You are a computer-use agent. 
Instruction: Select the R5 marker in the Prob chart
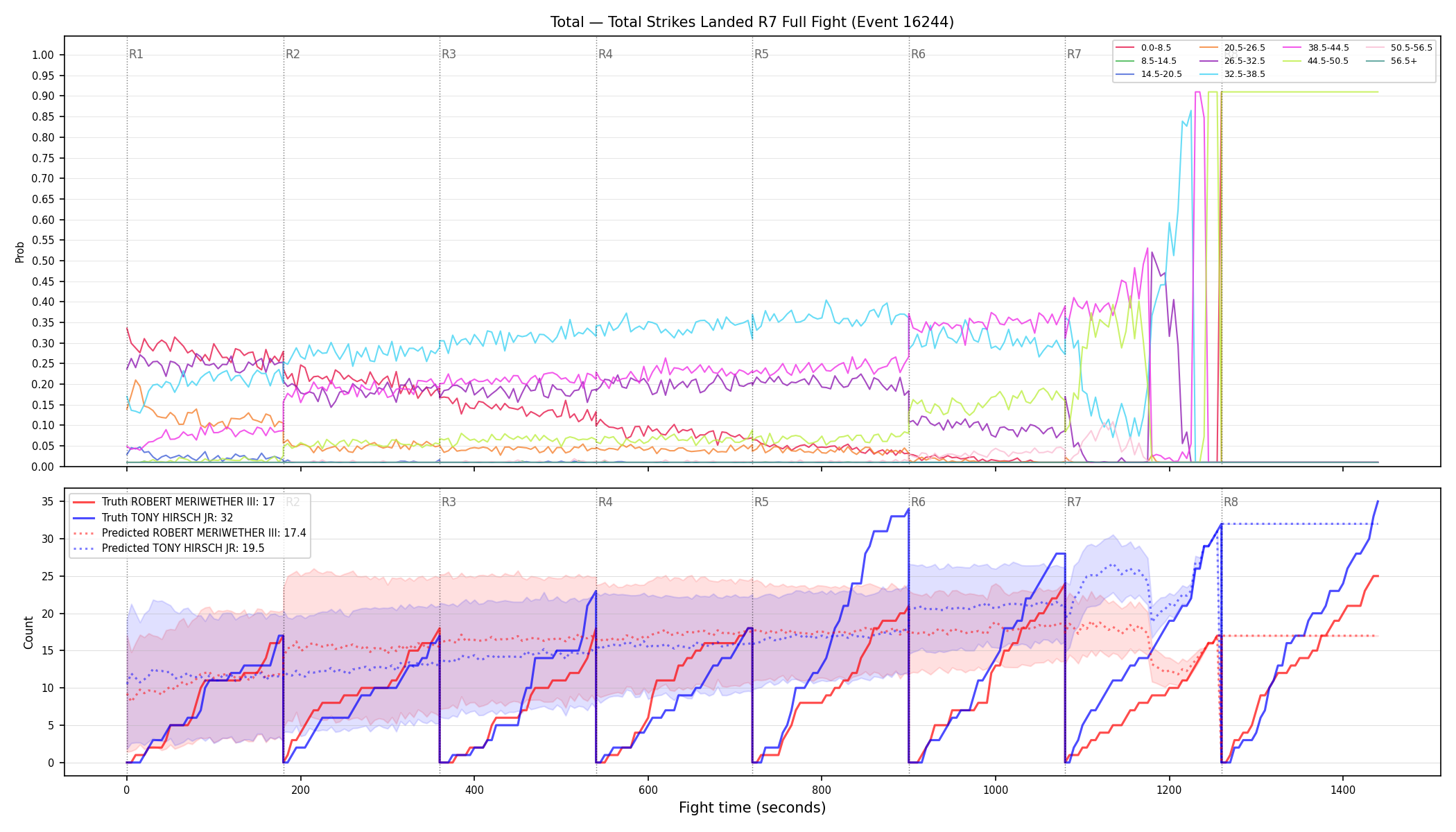(x=761, y=54)
